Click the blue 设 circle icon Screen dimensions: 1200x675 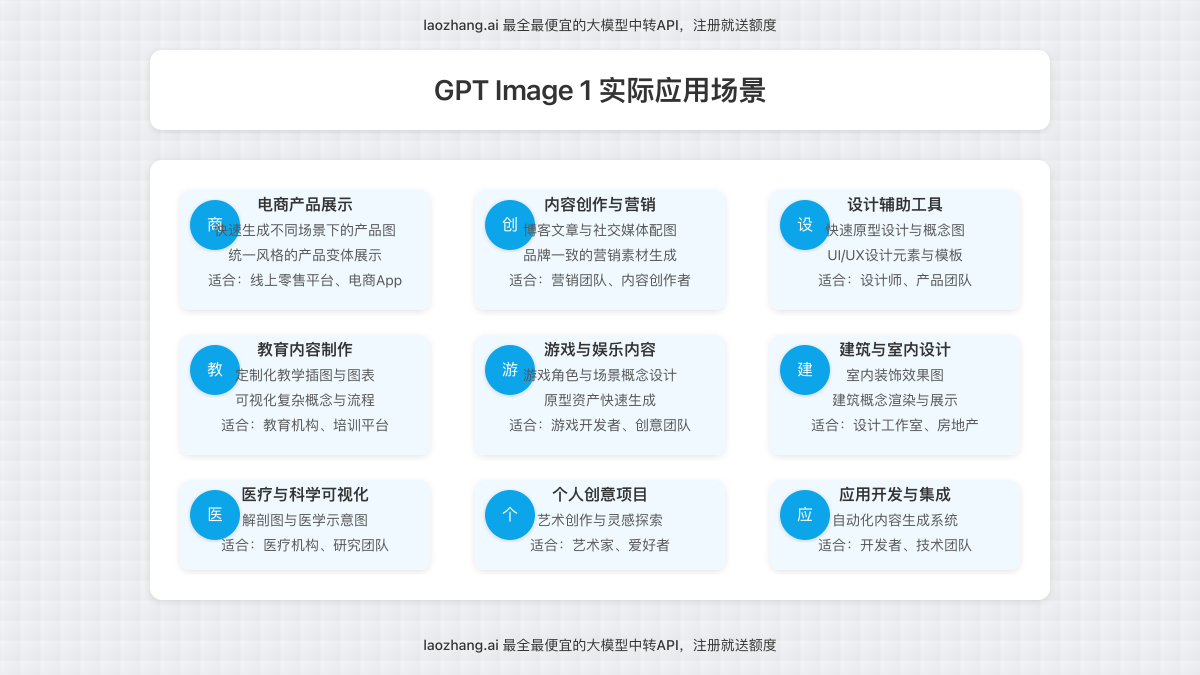805,225
